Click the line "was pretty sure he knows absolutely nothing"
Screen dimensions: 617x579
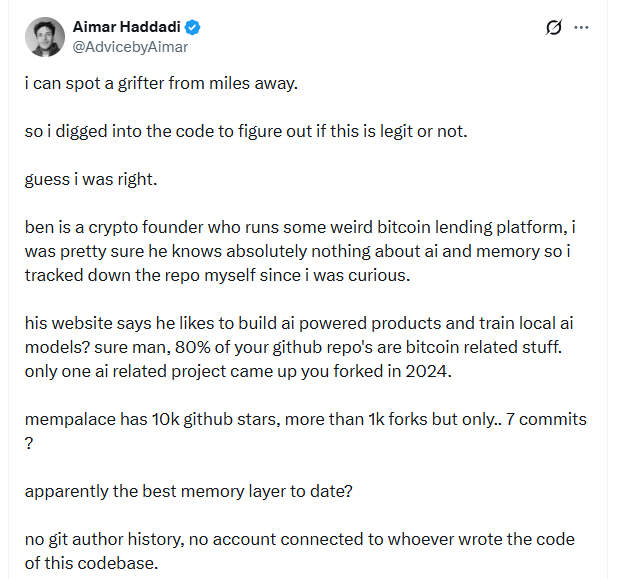[300, 250]
